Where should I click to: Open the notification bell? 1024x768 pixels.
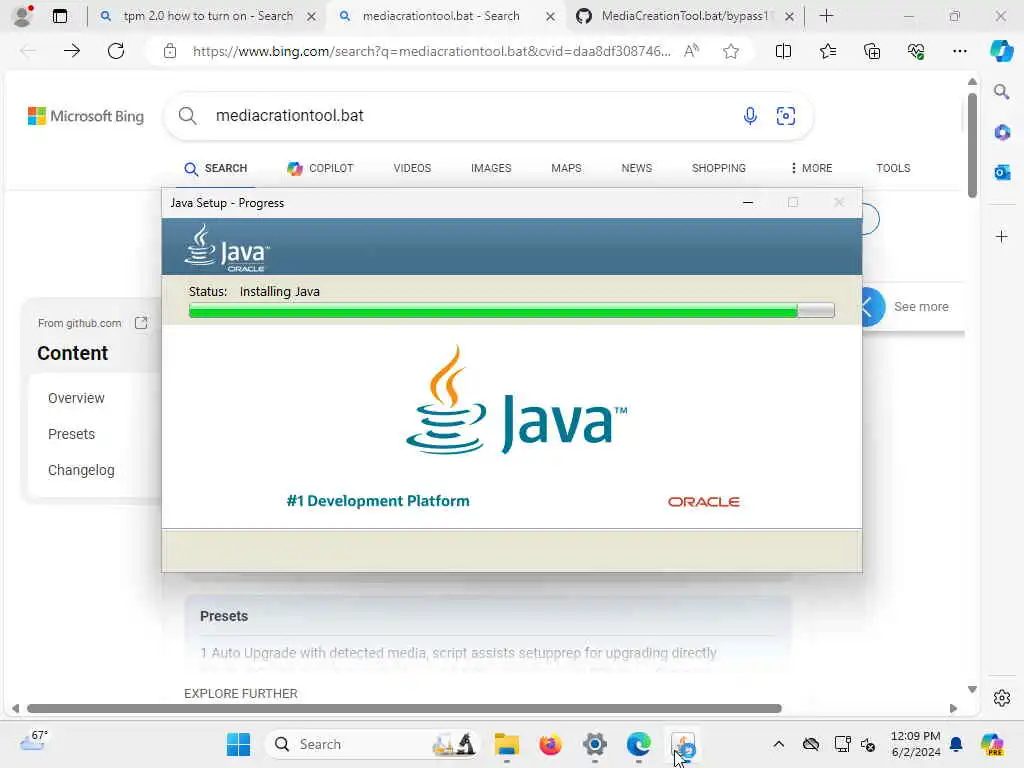coord(956,744)
